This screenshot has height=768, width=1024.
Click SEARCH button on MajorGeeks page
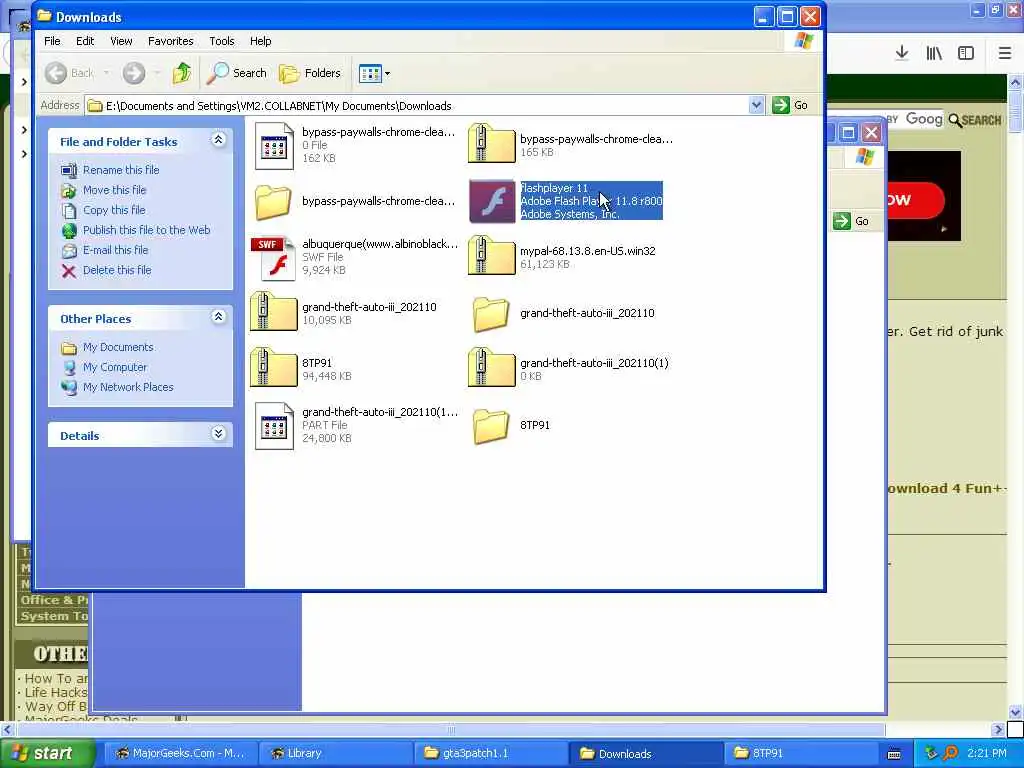coord(975,120)
